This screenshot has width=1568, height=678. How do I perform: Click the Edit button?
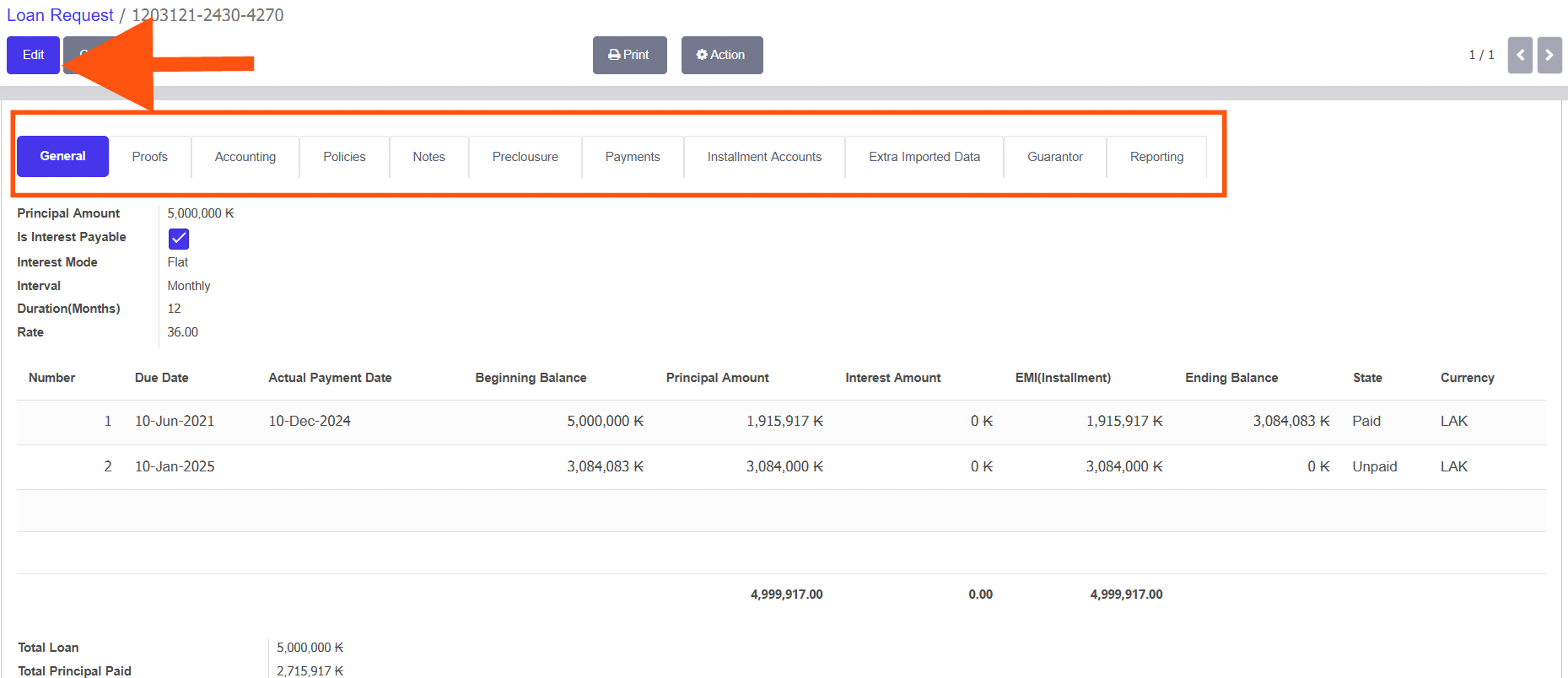[x=33, y=55]
